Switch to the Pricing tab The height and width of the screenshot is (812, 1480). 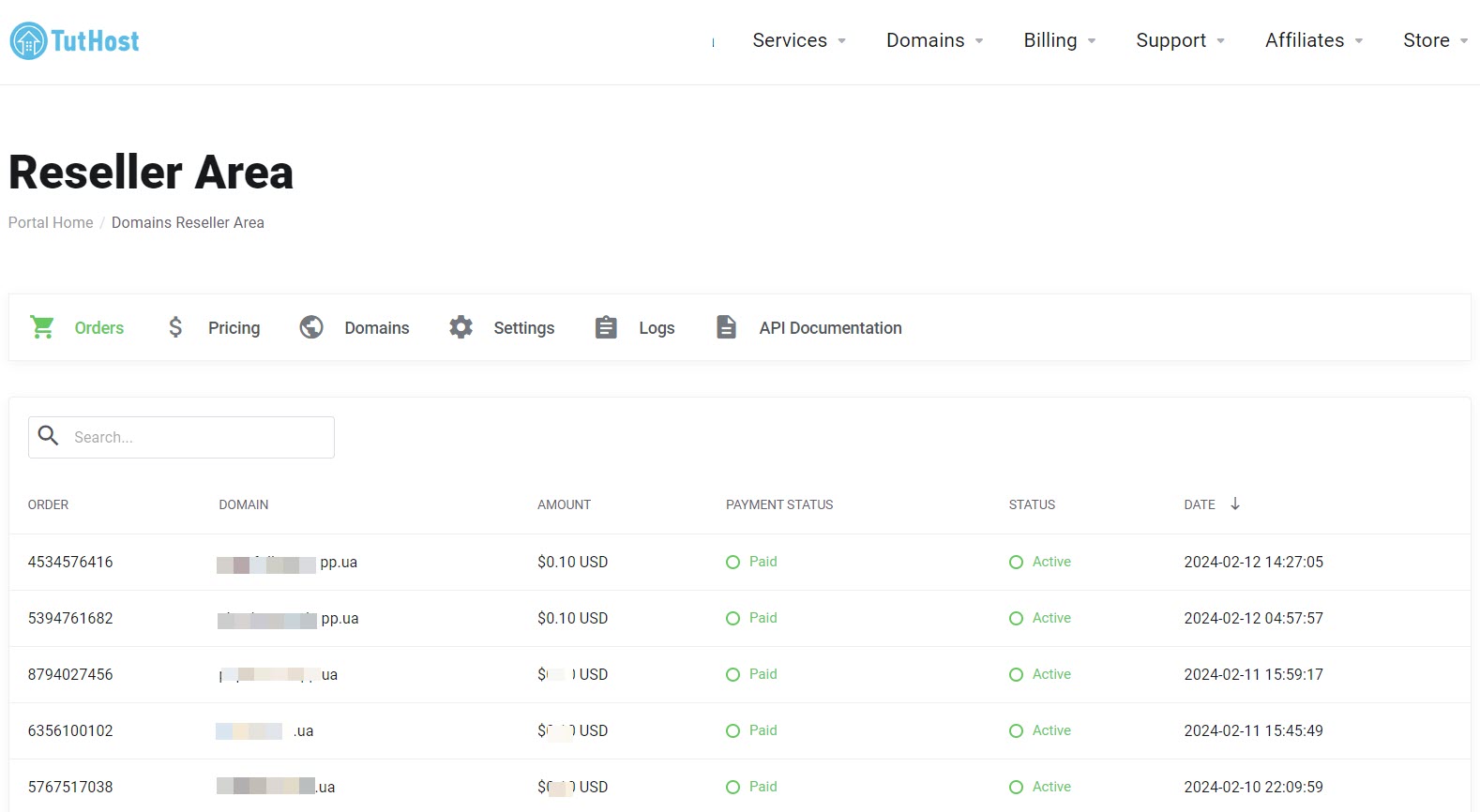234,327
